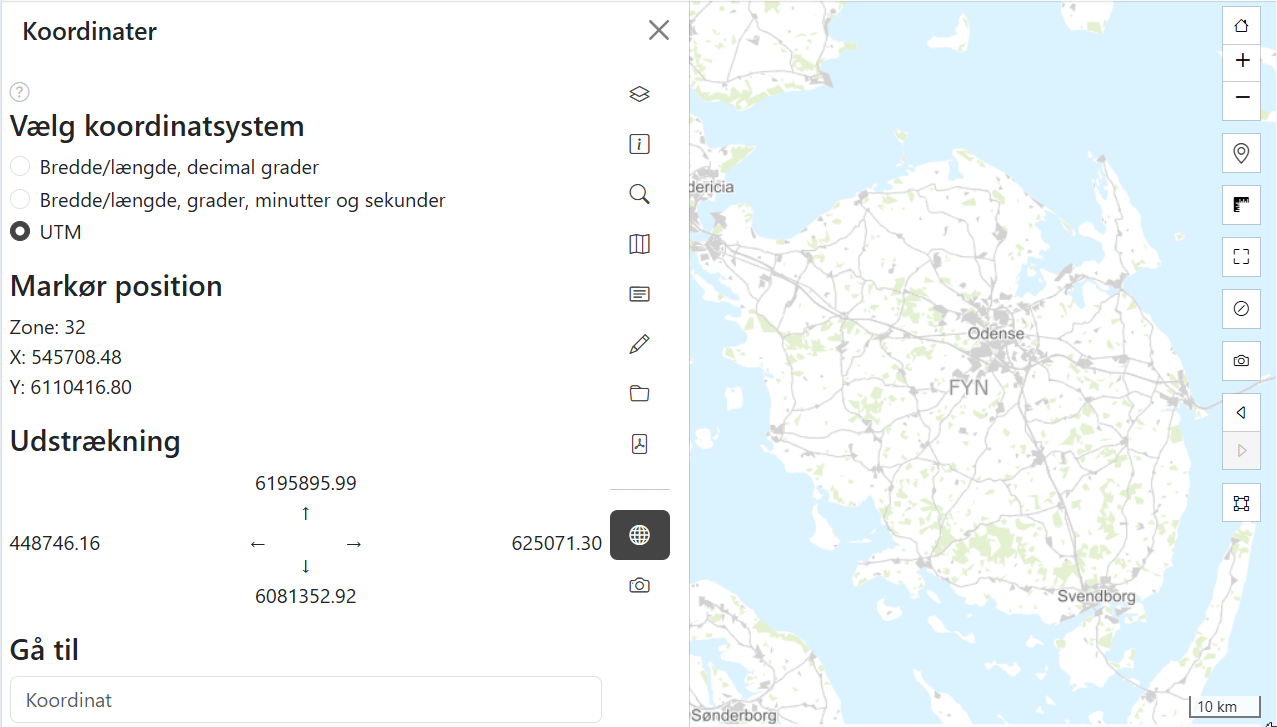Click the help question mark icon
The image size is (1277, 727).
(20, 92)
